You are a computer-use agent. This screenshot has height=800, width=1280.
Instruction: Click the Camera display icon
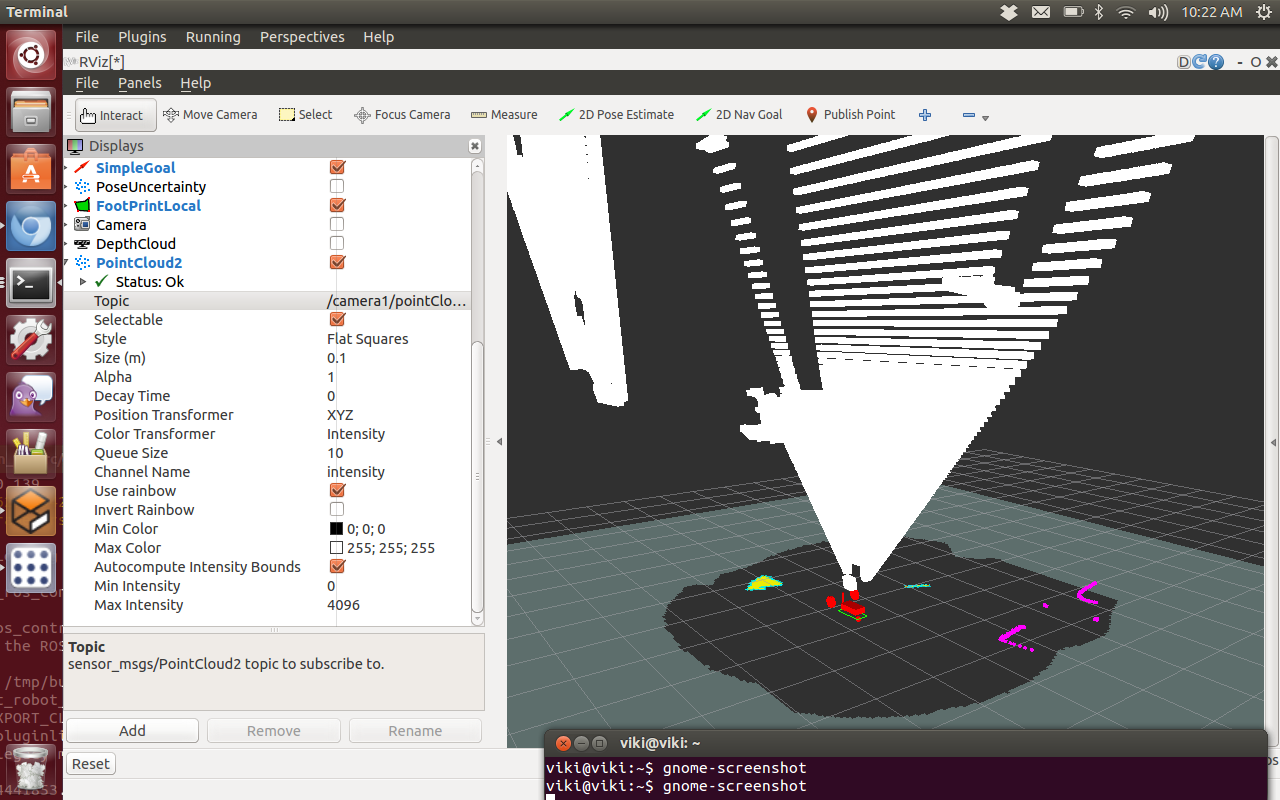[82, 225]
